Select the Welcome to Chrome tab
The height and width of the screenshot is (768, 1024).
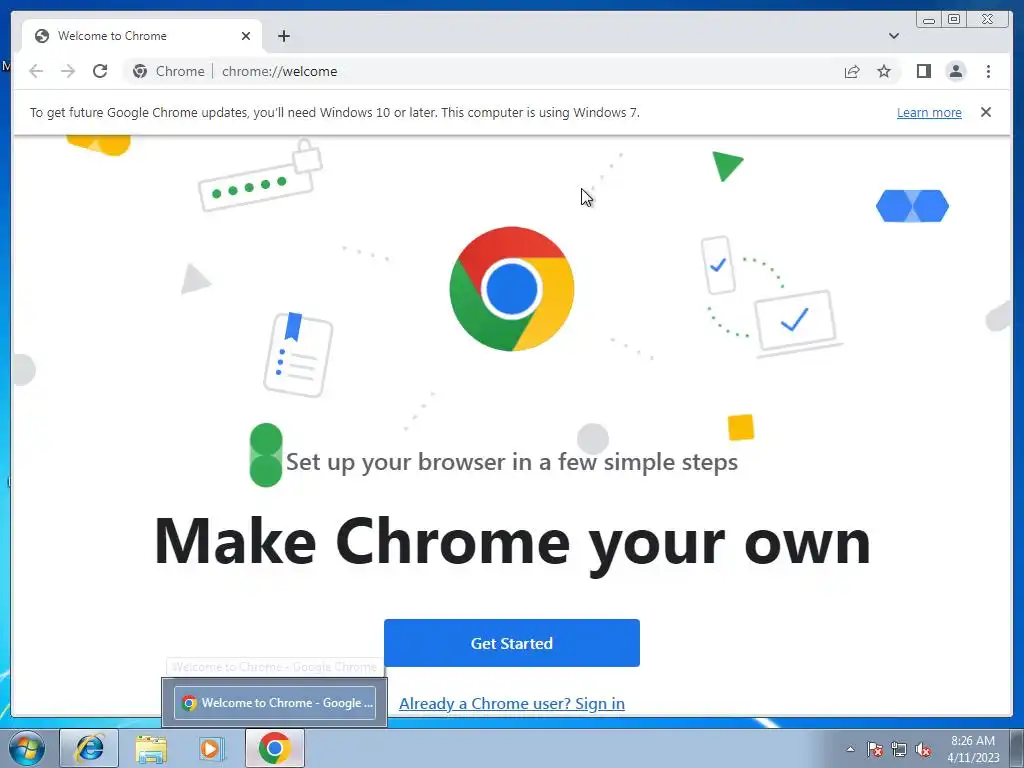(142, 36)
